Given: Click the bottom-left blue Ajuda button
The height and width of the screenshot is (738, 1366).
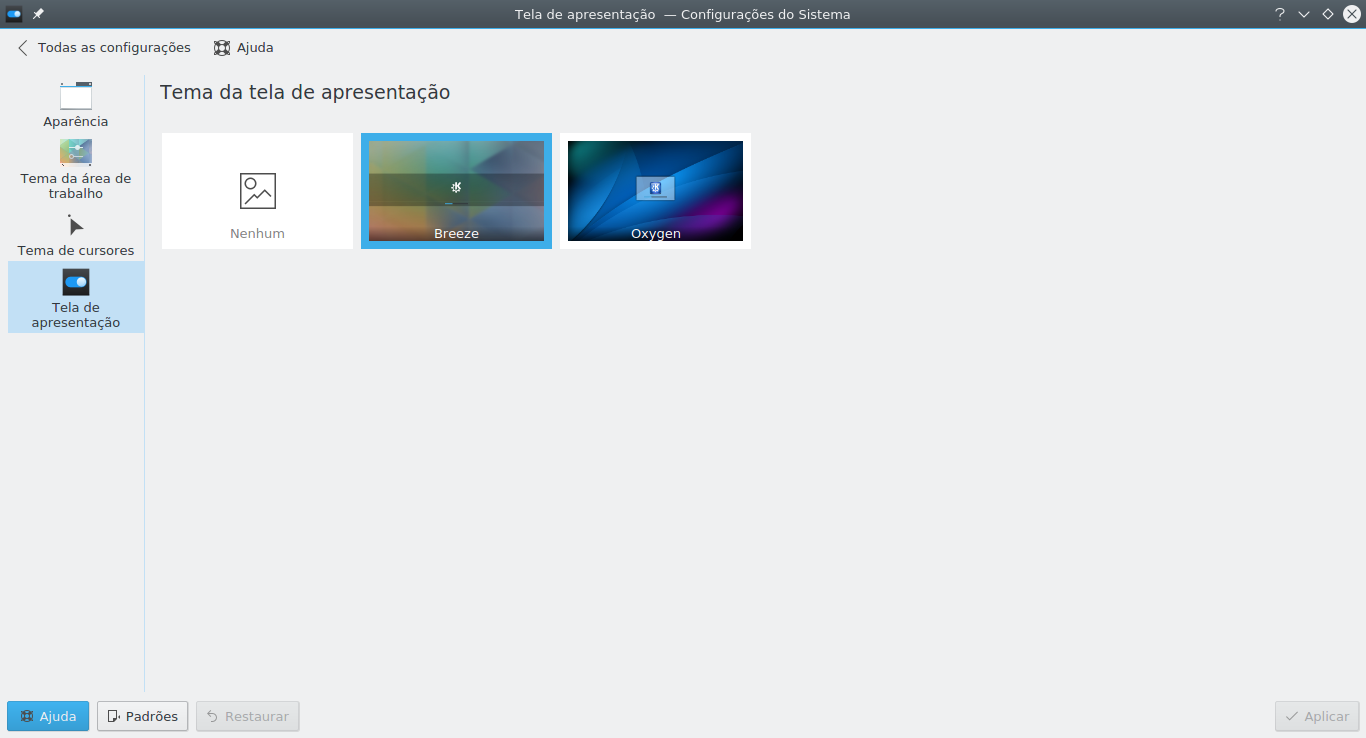Looking at the screenshot, I should coord(48,716).
